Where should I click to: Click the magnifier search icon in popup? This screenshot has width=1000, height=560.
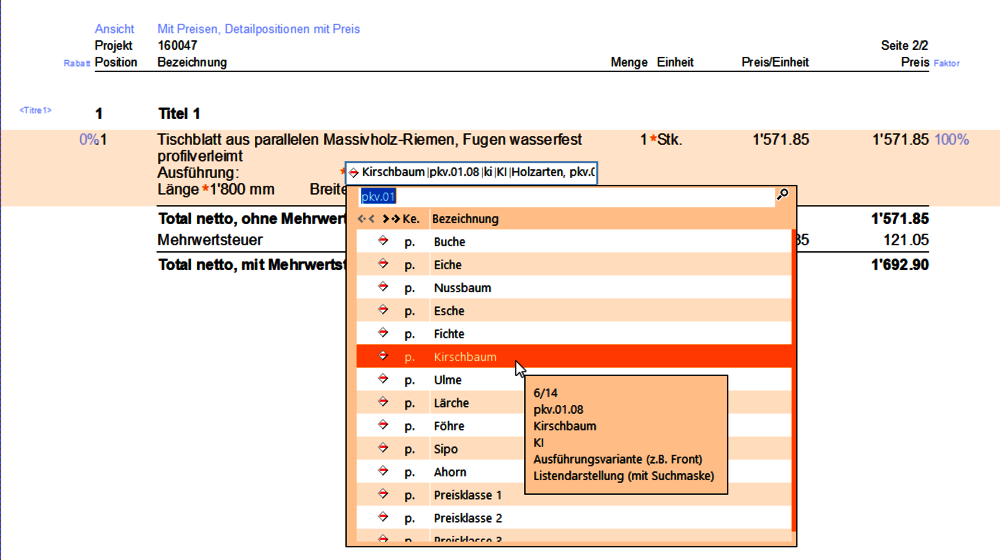point(782,195)
